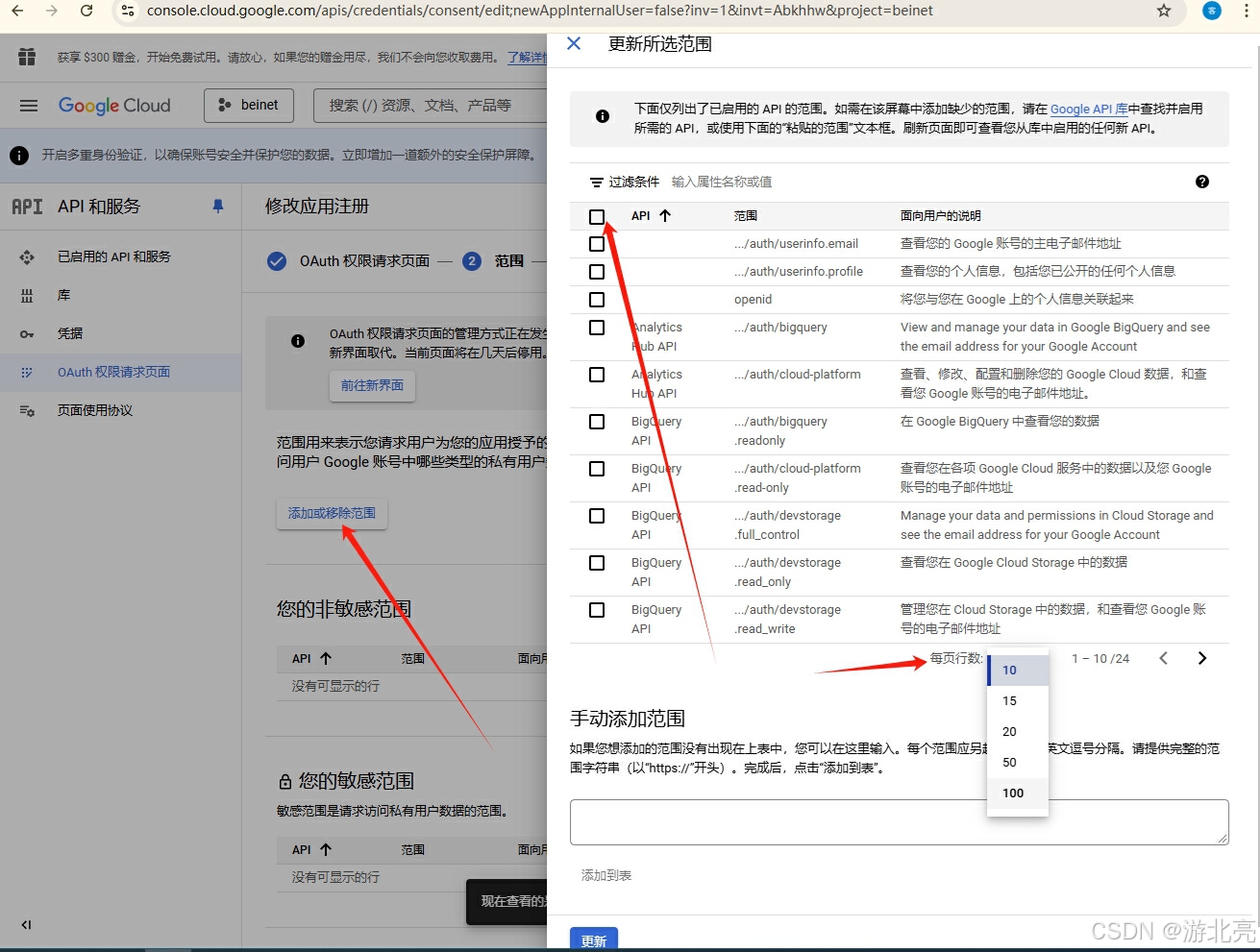Check the bigquery.readonly scope
Image resolution: width=1260 pixels, height=952 pixels.
[x=597, y=422]
